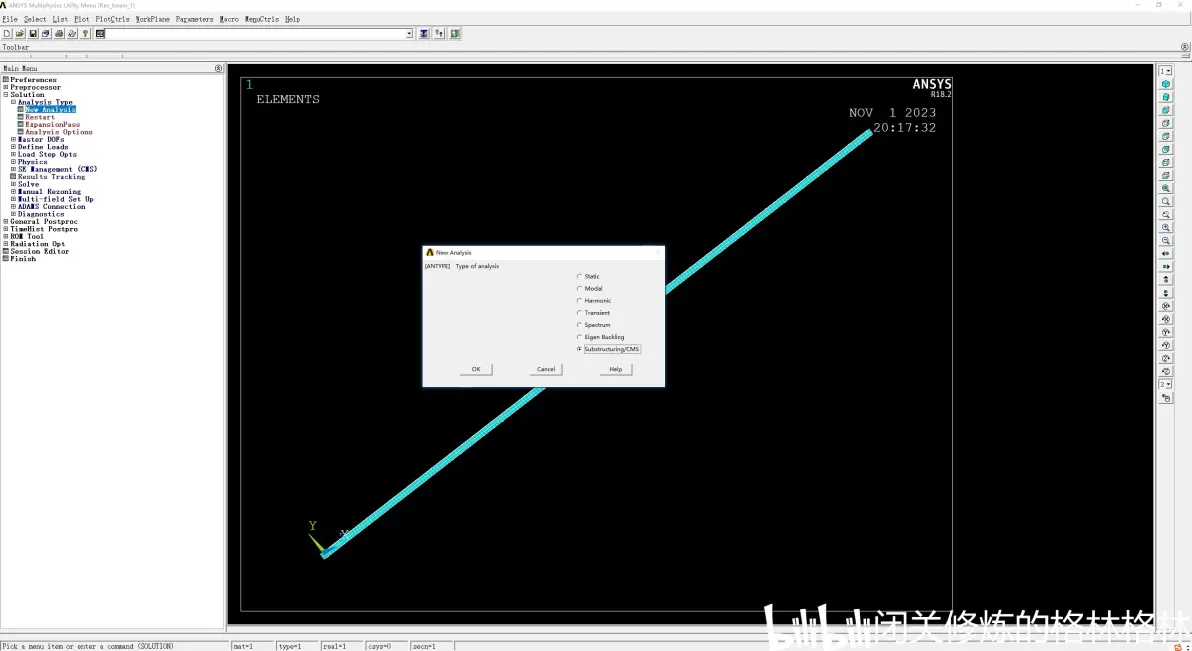This screenshot has width=1192, height=651.
Task: Open the WorkPlane menu
Action: pyautogui.click(x=153, y=19)
